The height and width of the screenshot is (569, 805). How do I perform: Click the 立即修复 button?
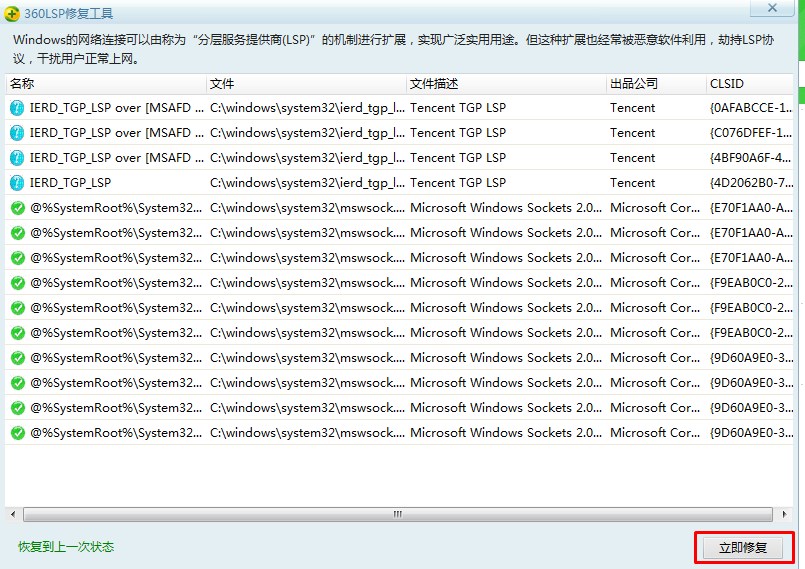(743, 548)
